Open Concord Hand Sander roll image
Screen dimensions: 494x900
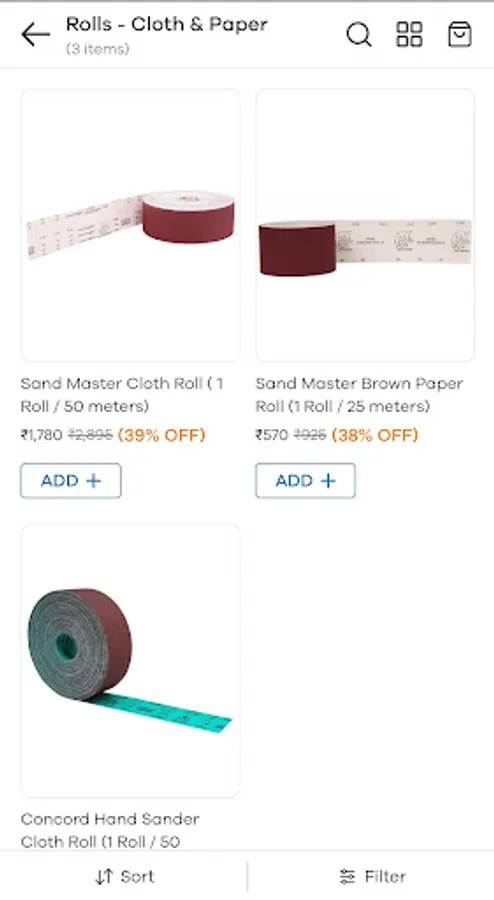130,660
